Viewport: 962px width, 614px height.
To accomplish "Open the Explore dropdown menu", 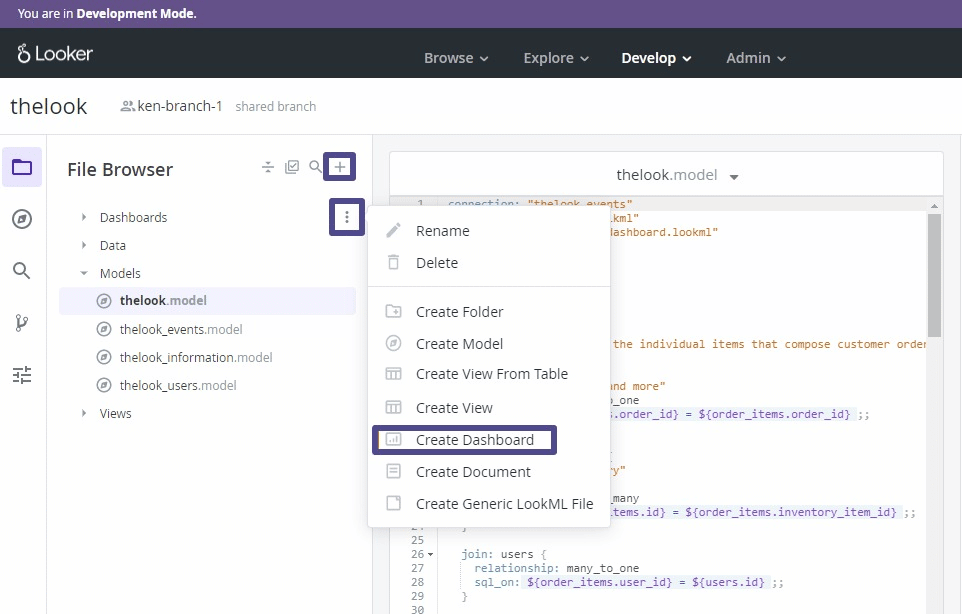I will pyautogui.click(x=556, y=58).
